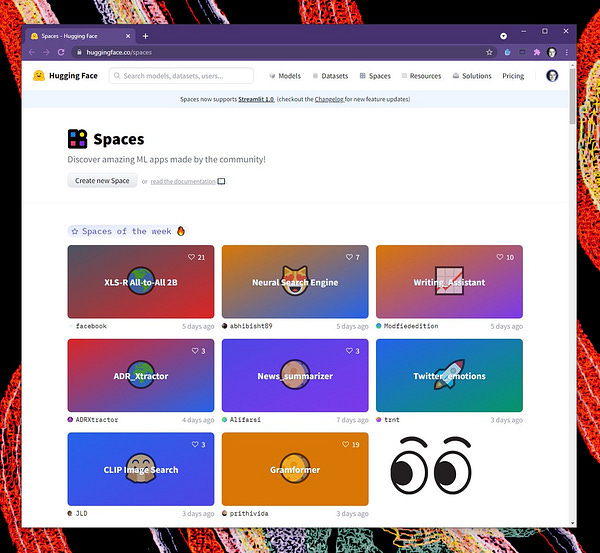Viewport: 600px width, 553px height.
Task: Open the Streamlit 1.0 announcement link
Action: pos(258,99)
